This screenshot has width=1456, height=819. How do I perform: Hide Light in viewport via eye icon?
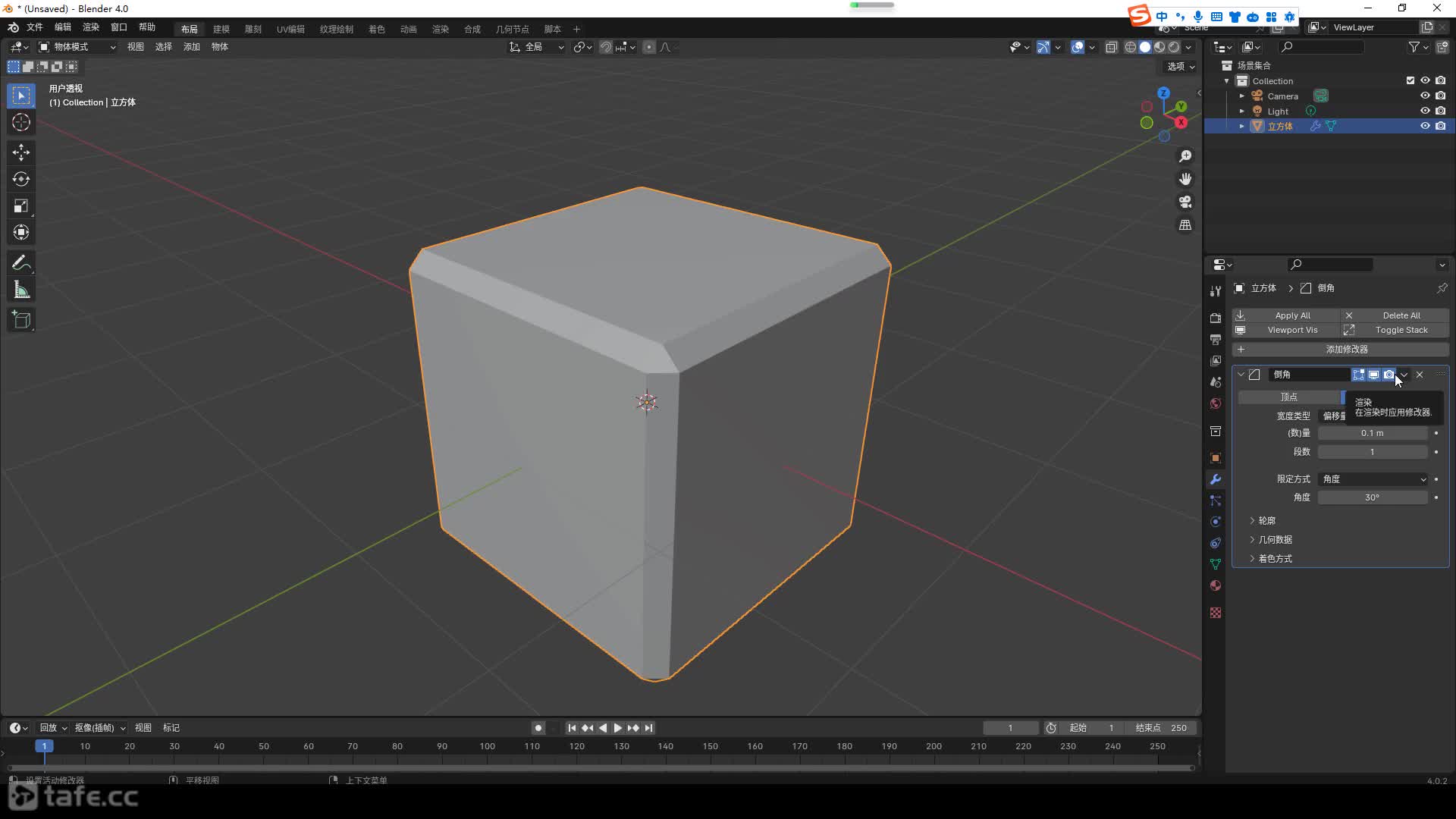[1425, 111]
